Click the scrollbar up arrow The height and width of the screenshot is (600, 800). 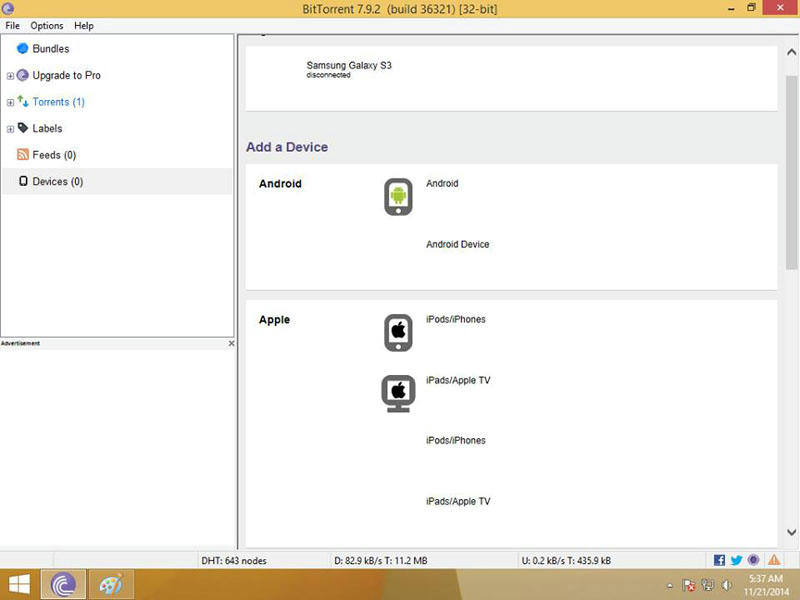click(791, 52)
